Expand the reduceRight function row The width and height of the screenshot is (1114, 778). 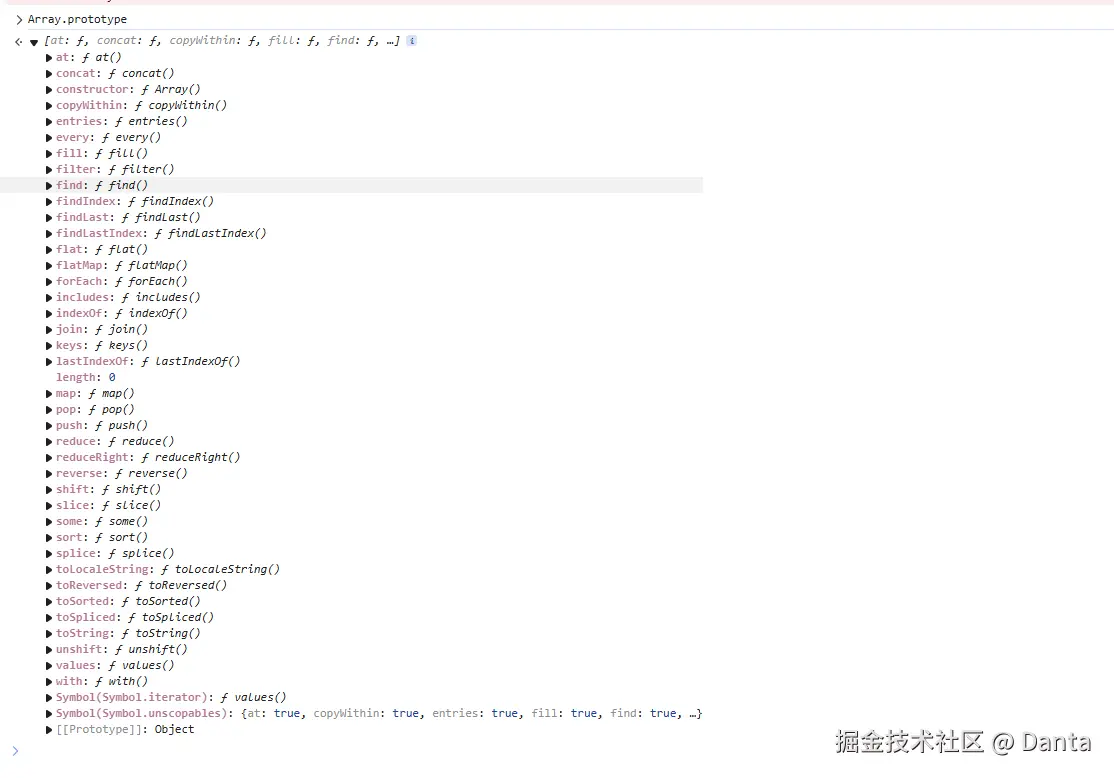(49, 458)
